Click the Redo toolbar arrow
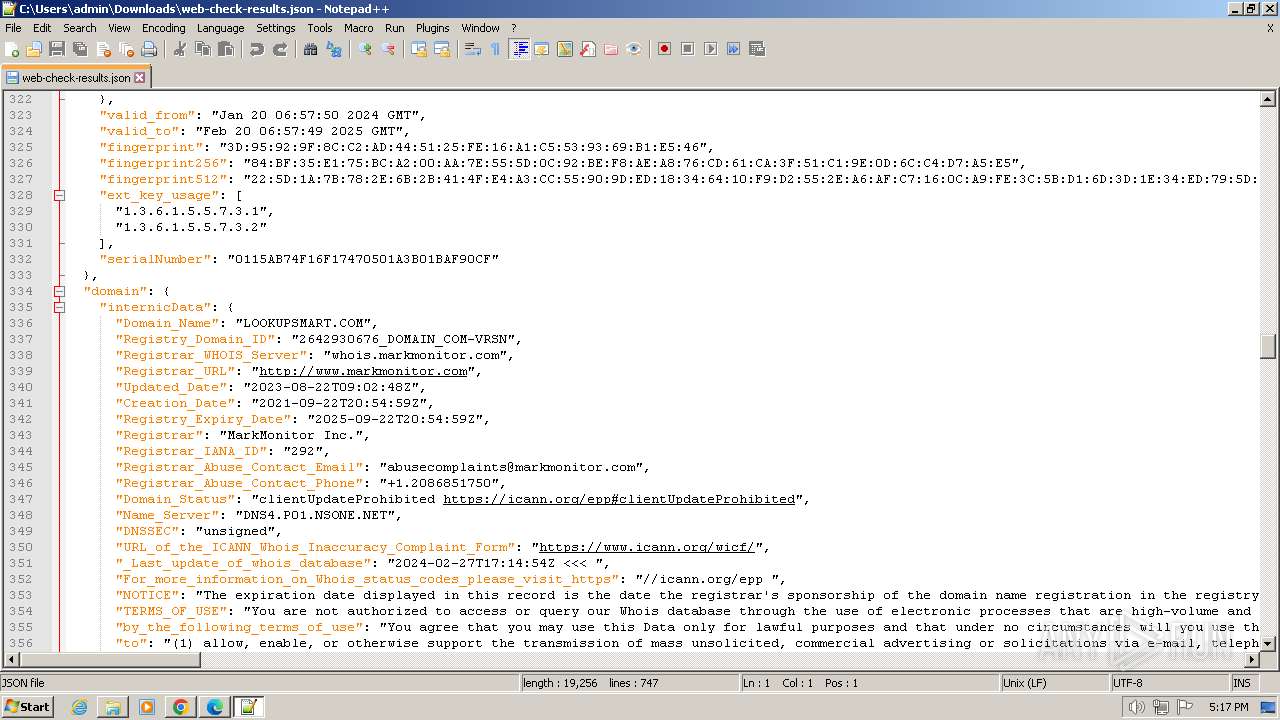Image resolution: width=1280 pixels, height=720 pixels. 280,49
